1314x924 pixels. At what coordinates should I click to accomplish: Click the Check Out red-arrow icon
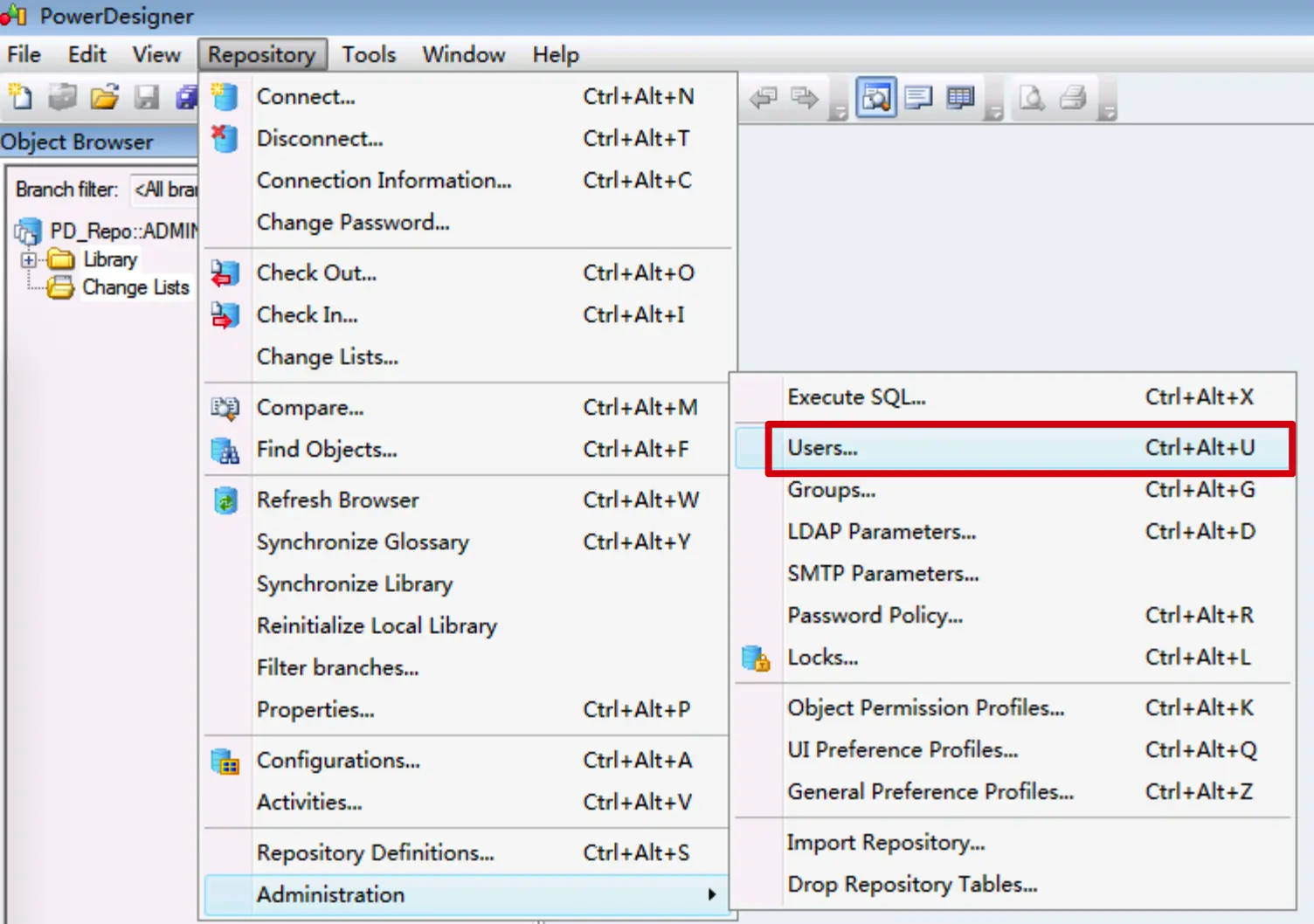(x=225, y=272)
